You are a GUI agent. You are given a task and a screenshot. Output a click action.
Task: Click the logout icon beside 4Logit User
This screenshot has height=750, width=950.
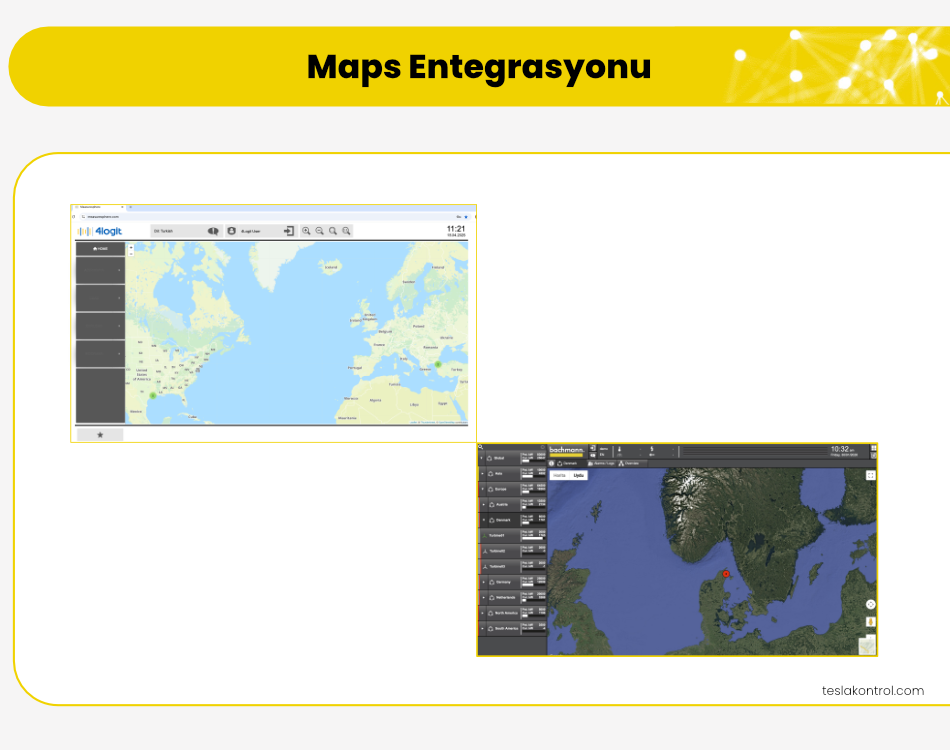[x=289, y=231]
